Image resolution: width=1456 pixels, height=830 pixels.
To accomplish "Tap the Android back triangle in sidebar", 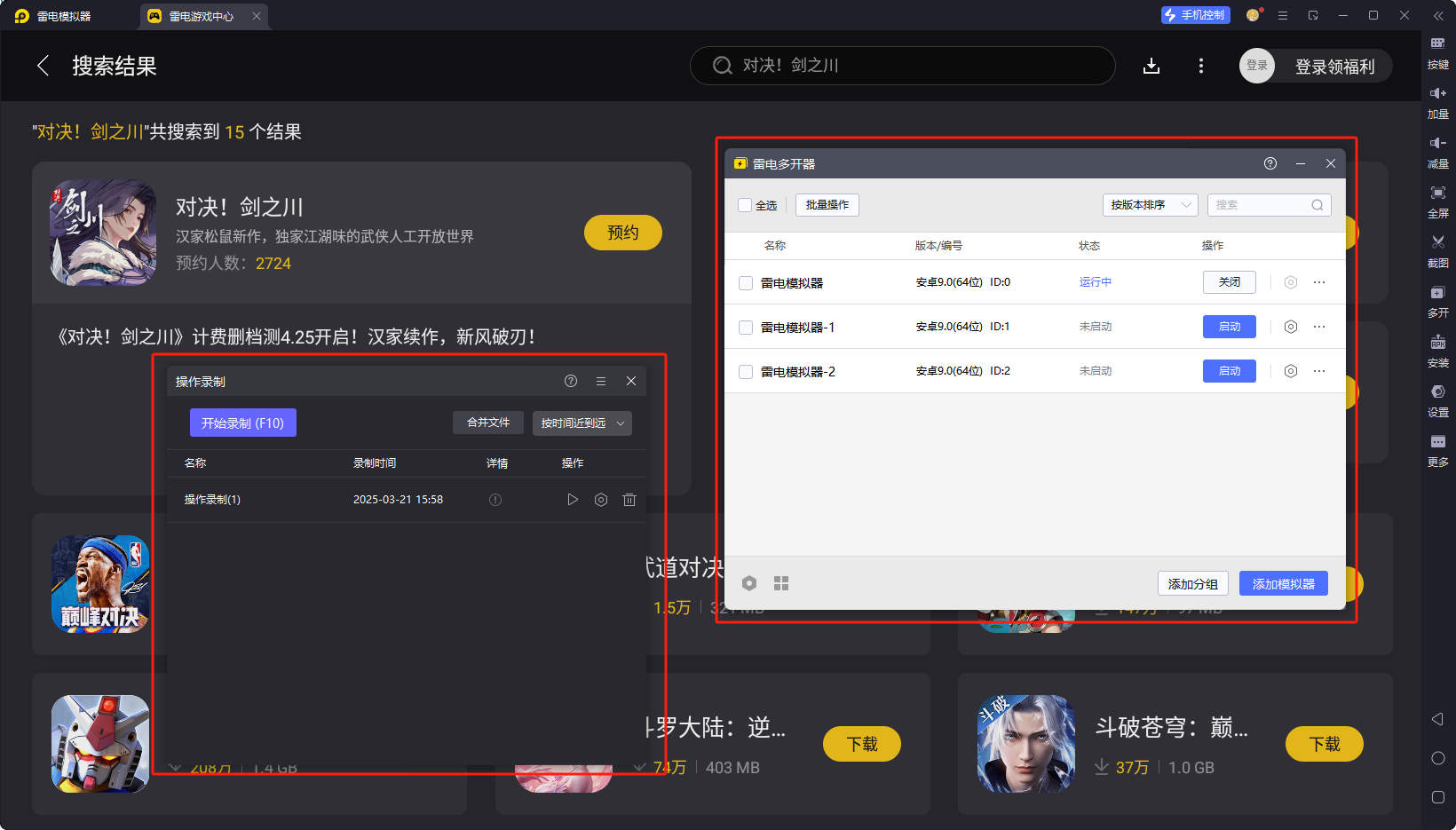I will click(1437, 719).
